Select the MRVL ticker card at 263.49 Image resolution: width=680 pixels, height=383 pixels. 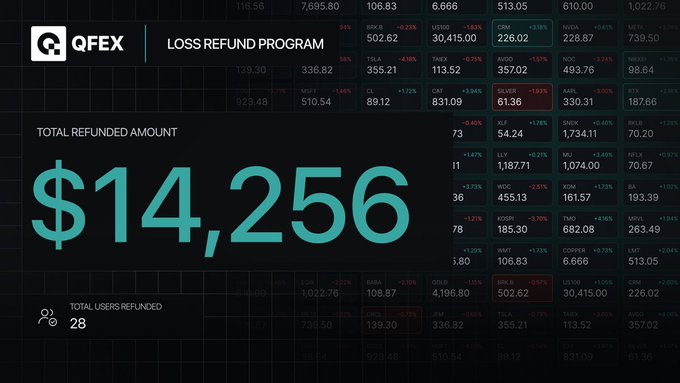point(651,224)
